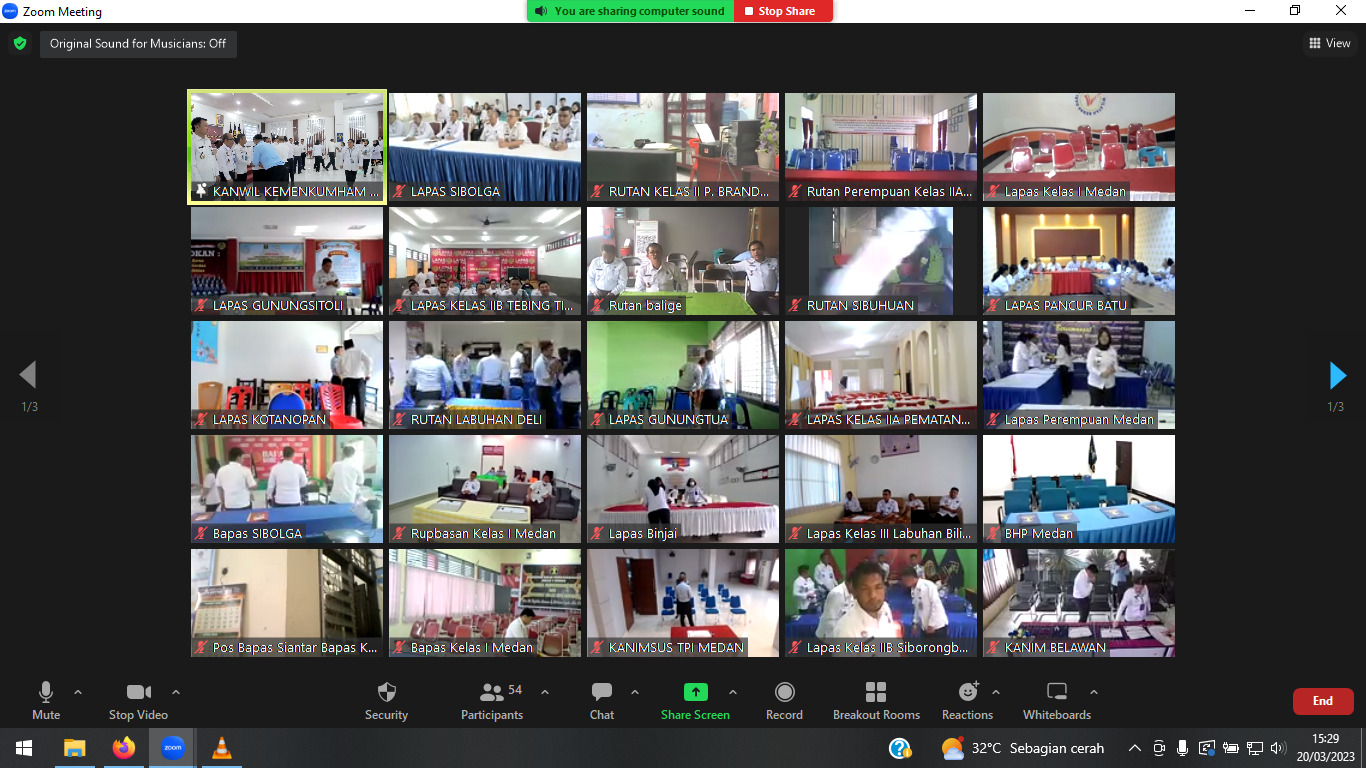Click the red Stop Share button

tap(783, 11)
